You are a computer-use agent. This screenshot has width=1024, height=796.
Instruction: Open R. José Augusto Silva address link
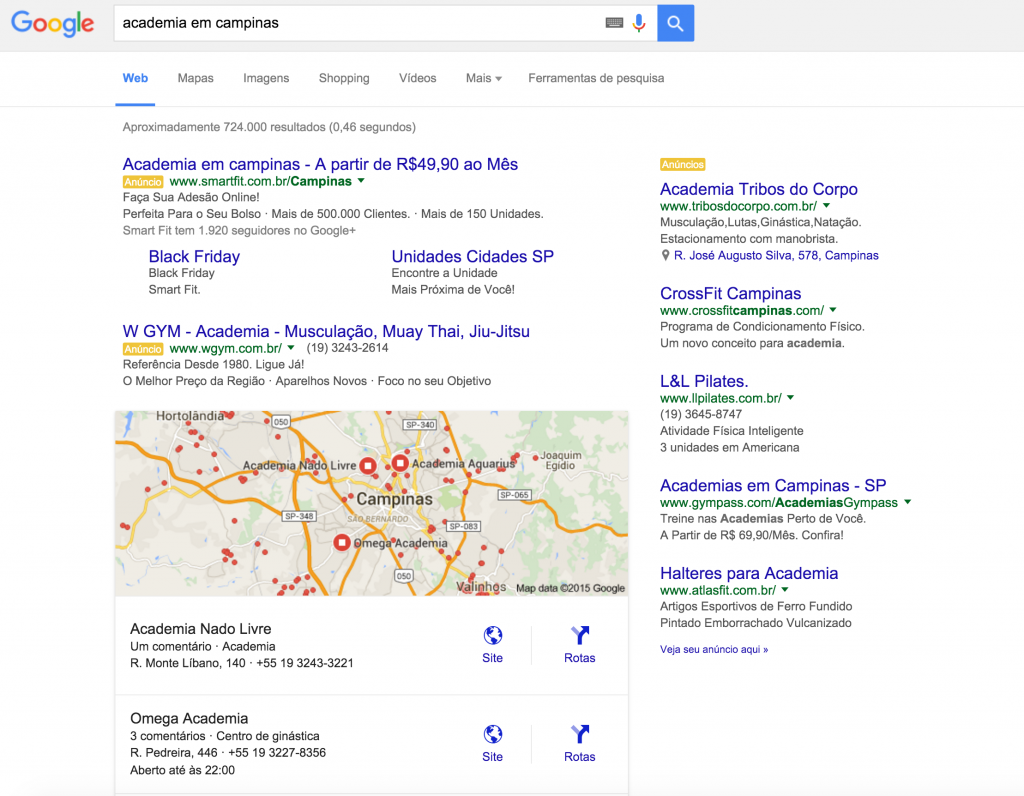pyautogui.click(x=776, y=255)
